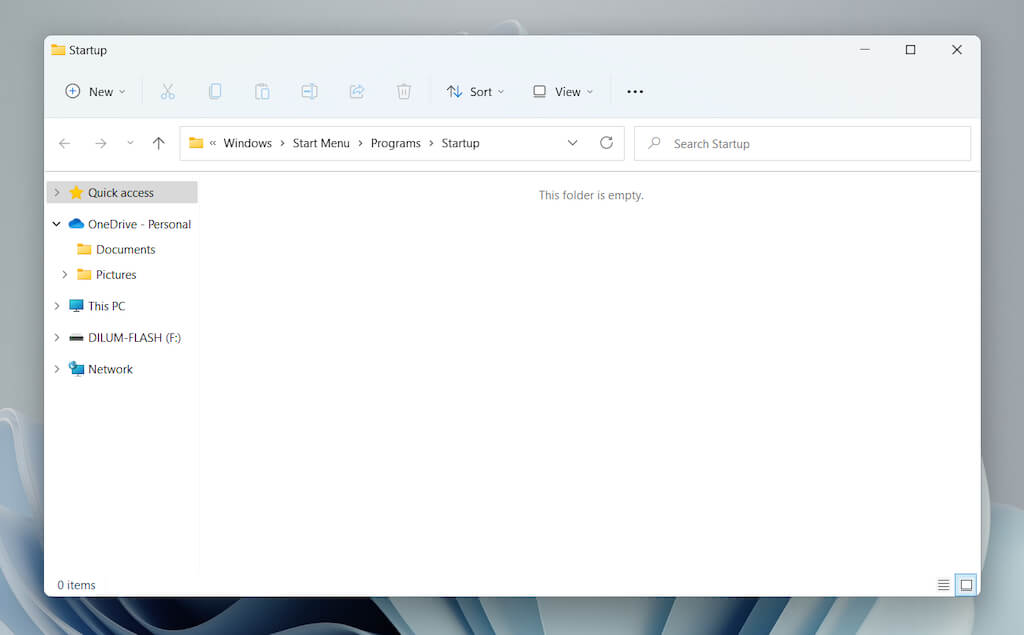Image resolution: width=1024 pixels, height=635 pixels.
Task: Click Startup in the breadcrumb
Action: 460,143
